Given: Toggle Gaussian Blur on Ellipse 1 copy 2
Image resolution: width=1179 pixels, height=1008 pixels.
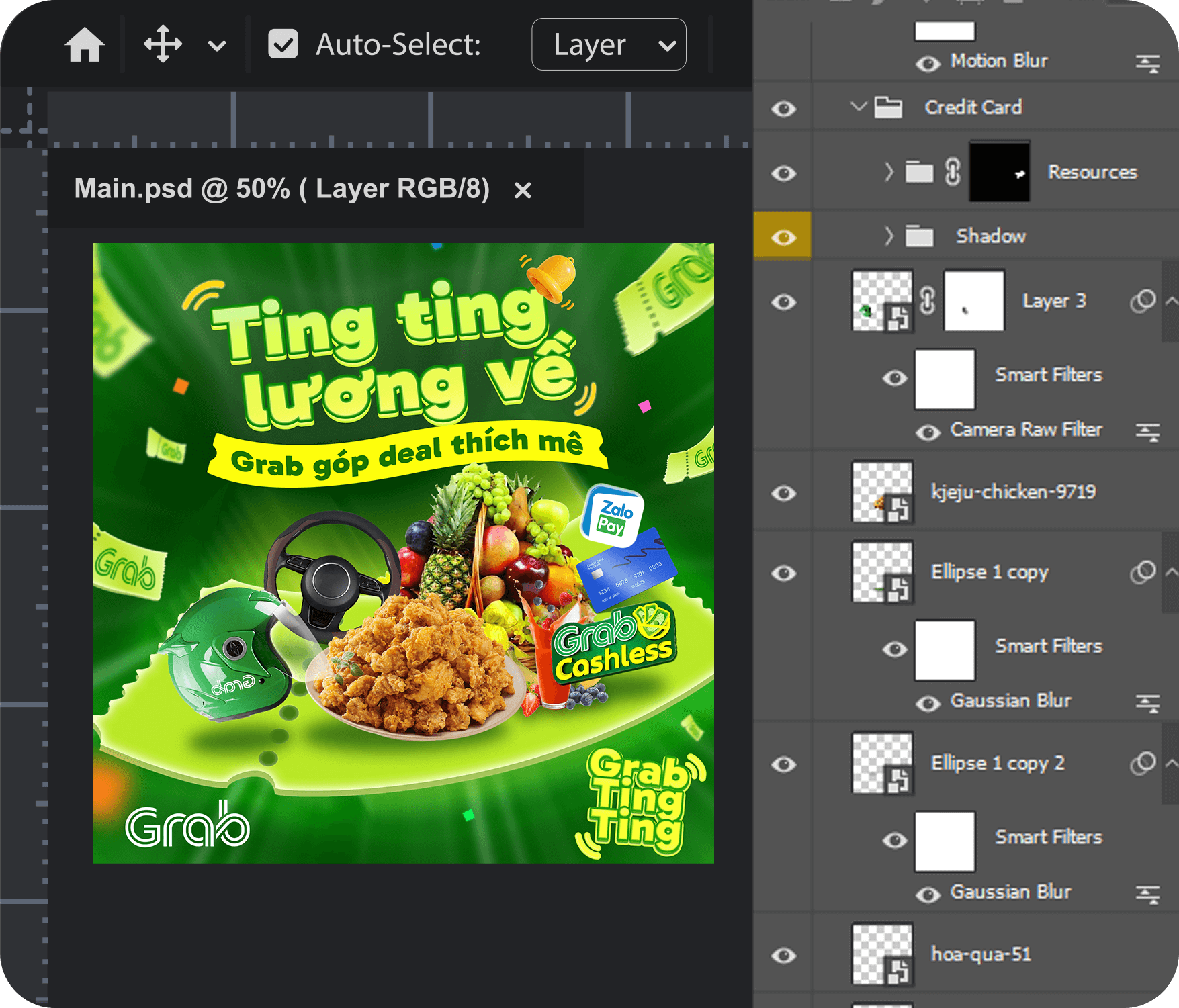Looking at the screenshot, I should coord(928,895).
